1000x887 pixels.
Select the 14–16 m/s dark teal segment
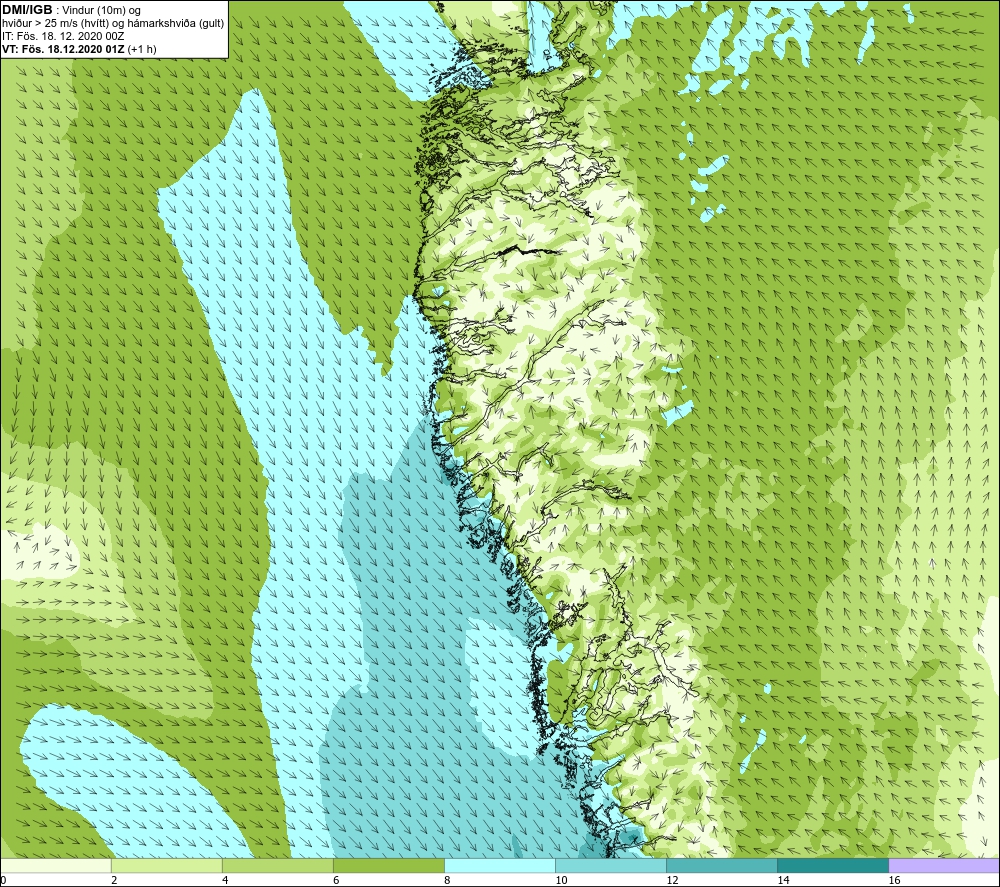[833, 866]
